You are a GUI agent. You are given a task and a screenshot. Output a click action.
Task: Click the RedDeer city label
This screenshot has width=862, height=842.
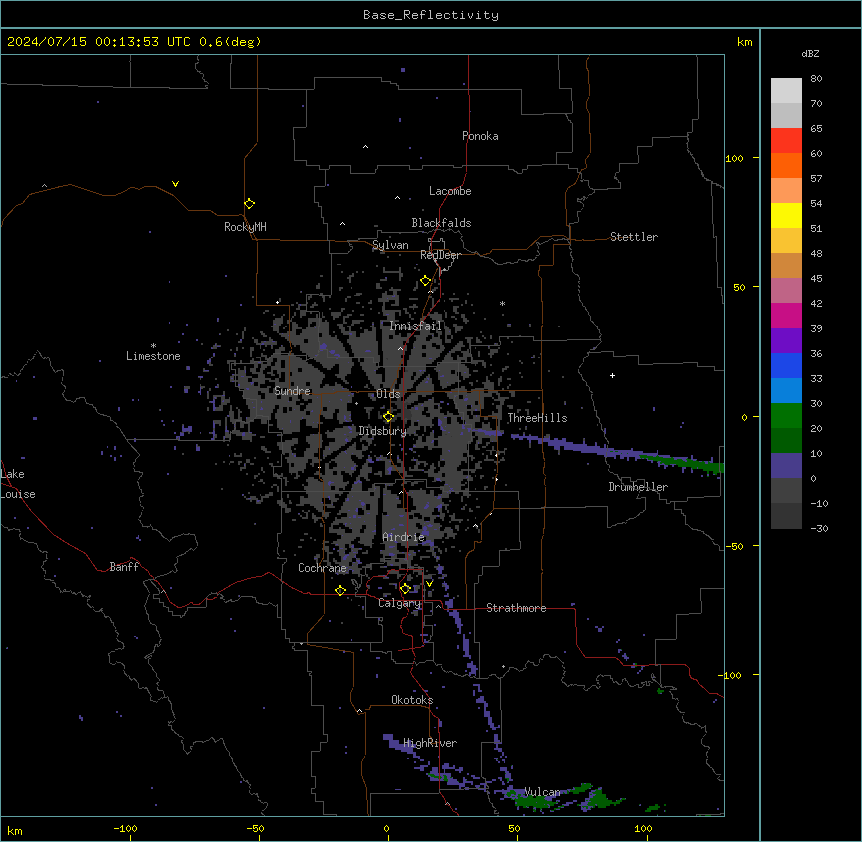click(440, 255)
